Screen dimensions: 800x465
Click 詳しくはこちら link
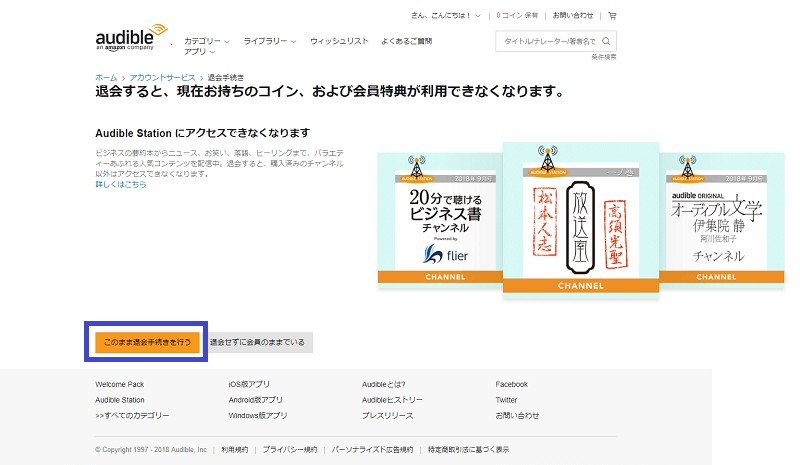(x=121, y=184)
